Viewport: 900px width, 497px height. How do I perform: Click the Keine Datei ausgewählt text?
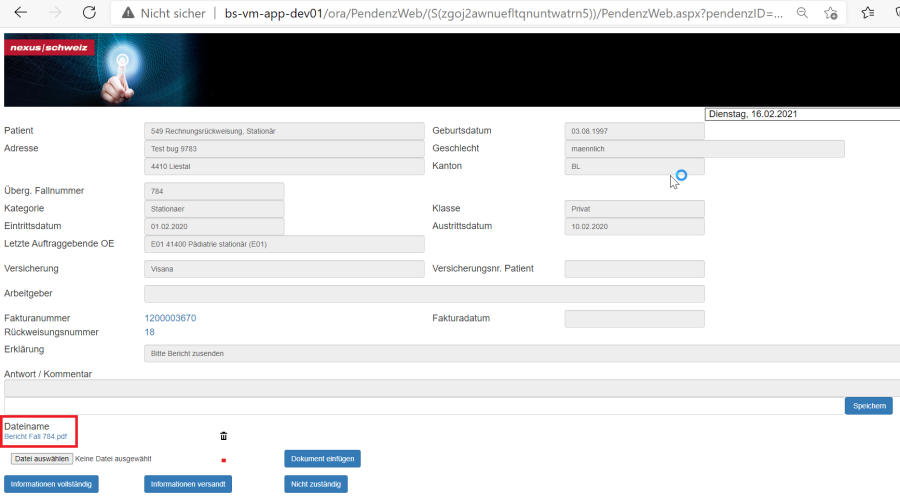click(113, 459)
